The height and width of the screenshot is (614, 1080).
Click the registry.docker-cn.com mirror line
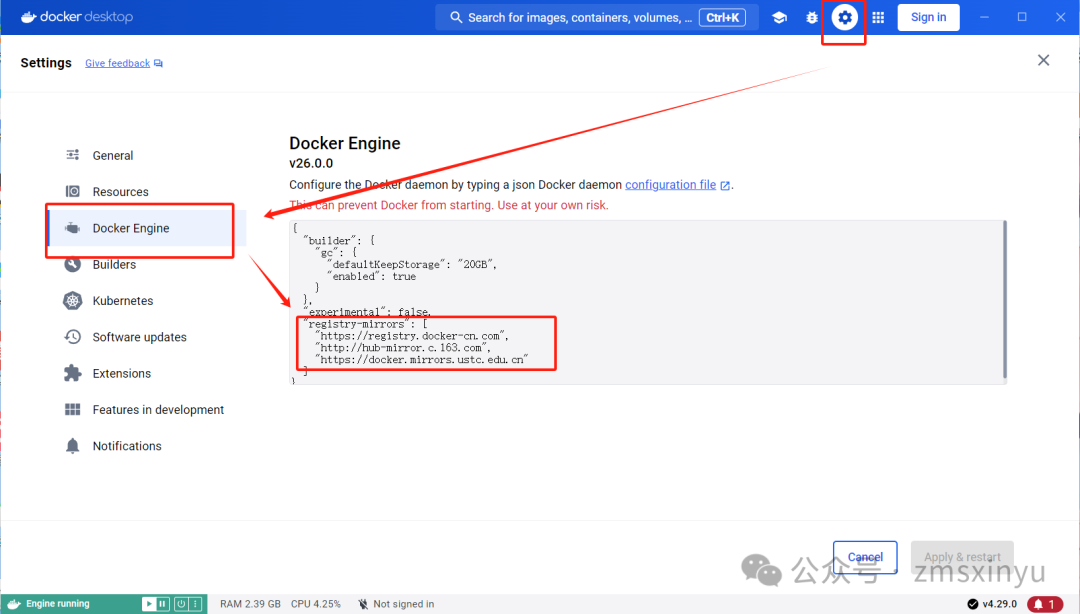(413, 336)
